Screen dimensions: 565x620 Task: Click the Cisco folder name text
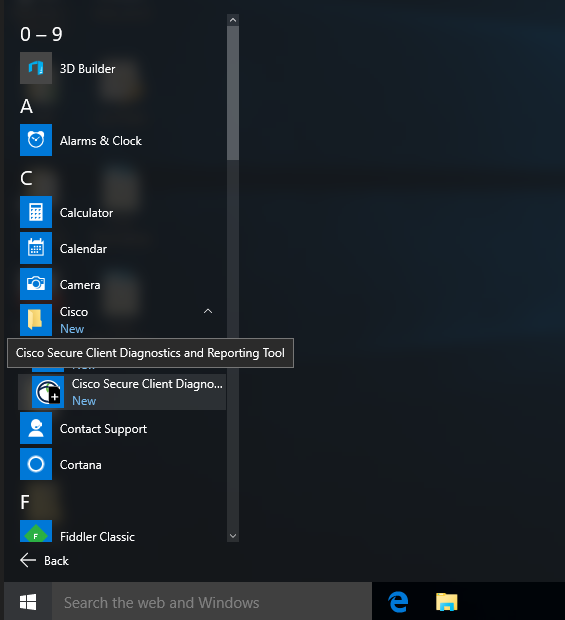click(x=74, y=312)
